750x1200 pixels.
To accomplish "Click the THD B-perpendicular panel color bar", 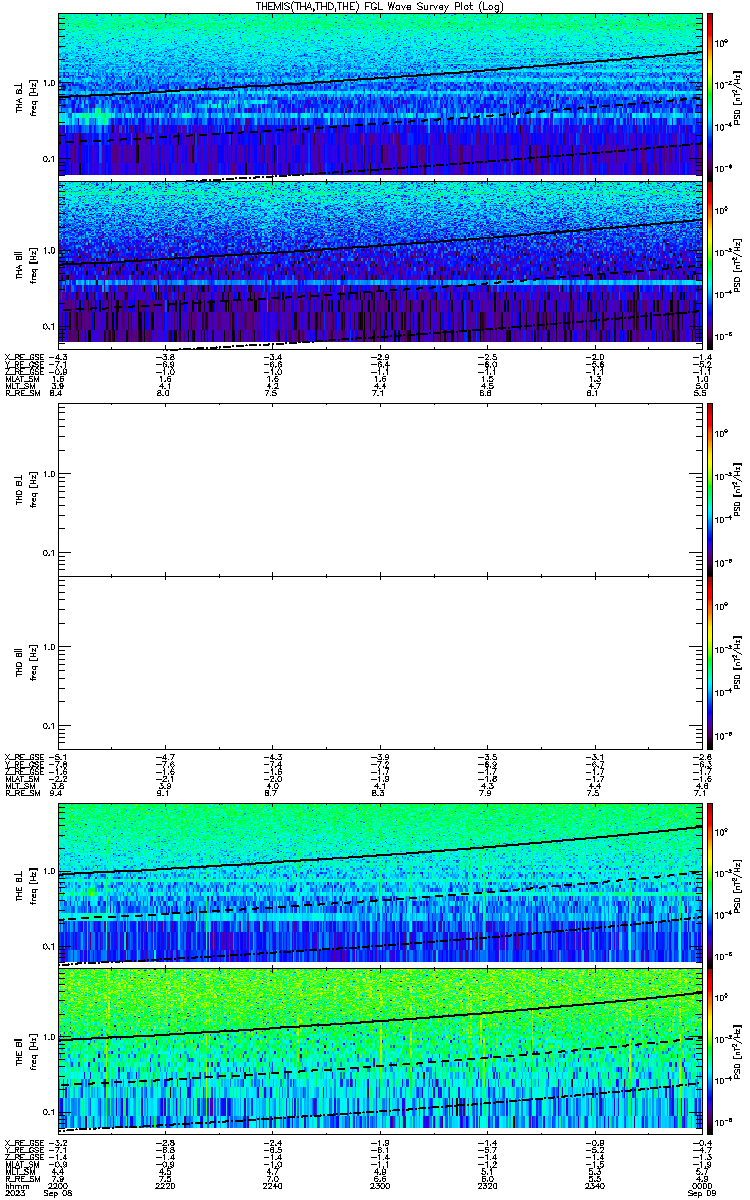I will (710, 489).
